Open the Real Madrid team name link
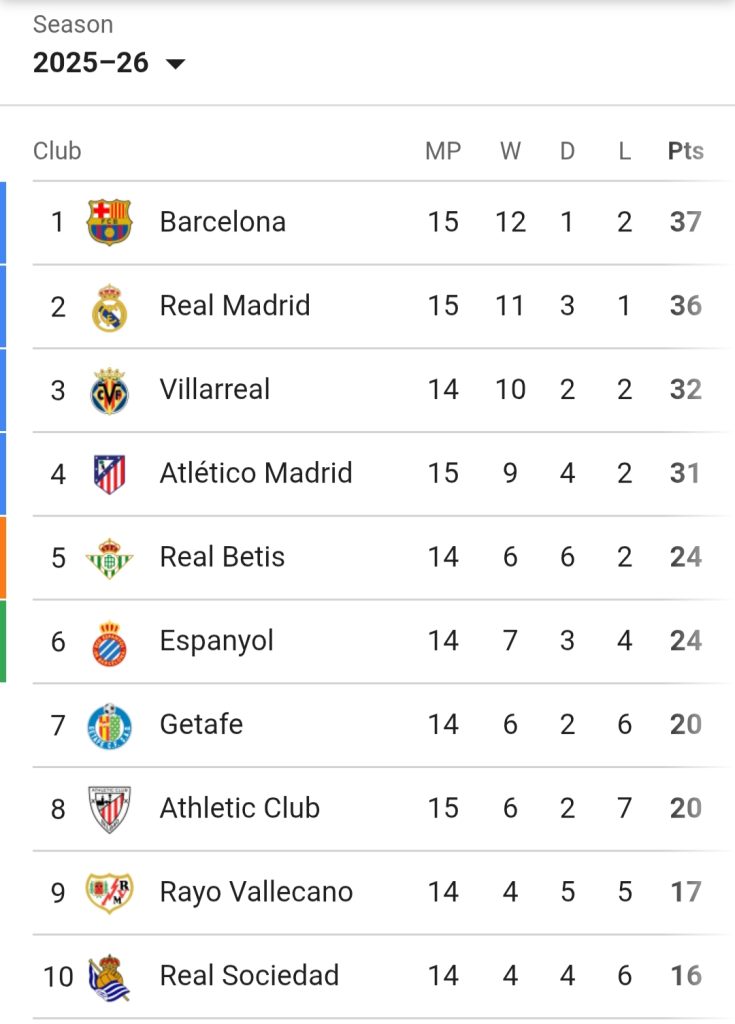 coord(235,306)
